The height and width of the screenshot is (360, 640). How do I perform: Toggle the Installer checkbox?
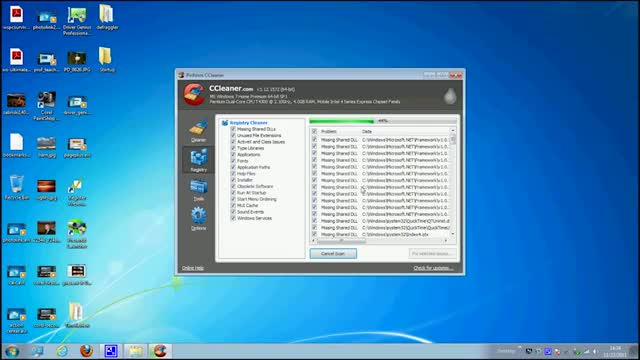[x=233, y=180]
